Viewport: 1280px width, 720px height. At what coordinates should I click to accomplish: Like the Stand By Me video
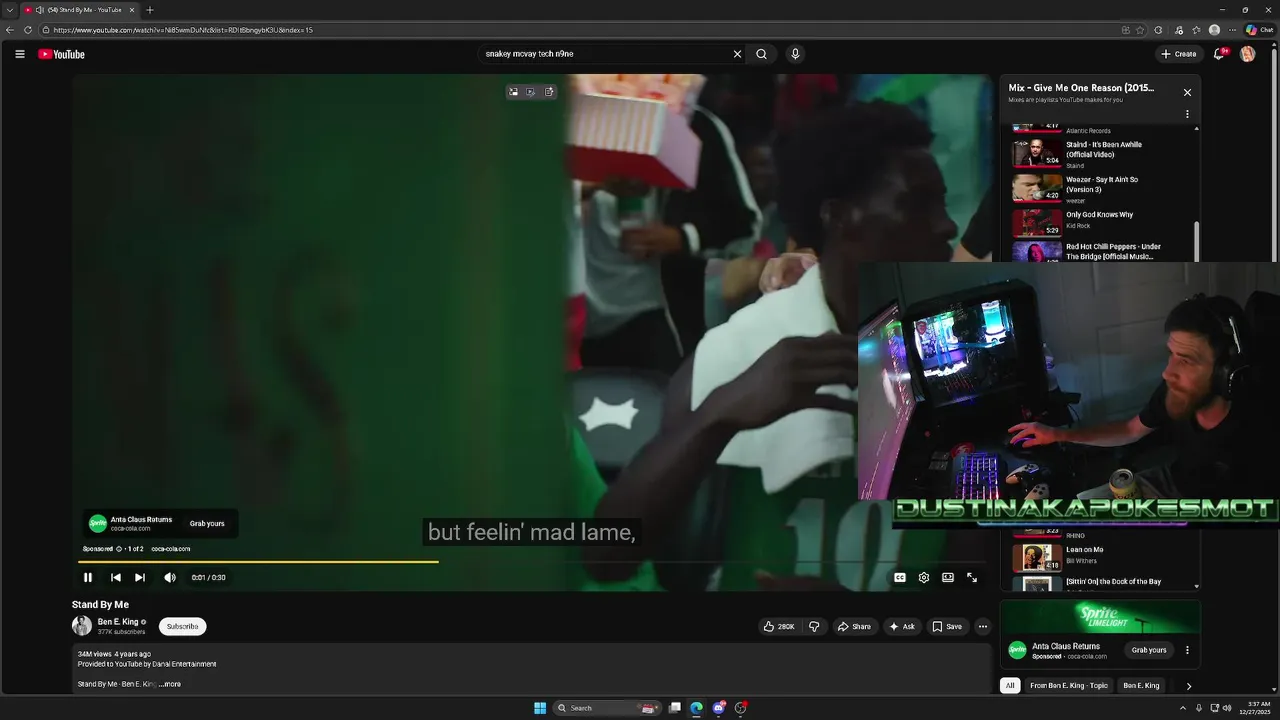pyautogui.click(x=779, y=626)
